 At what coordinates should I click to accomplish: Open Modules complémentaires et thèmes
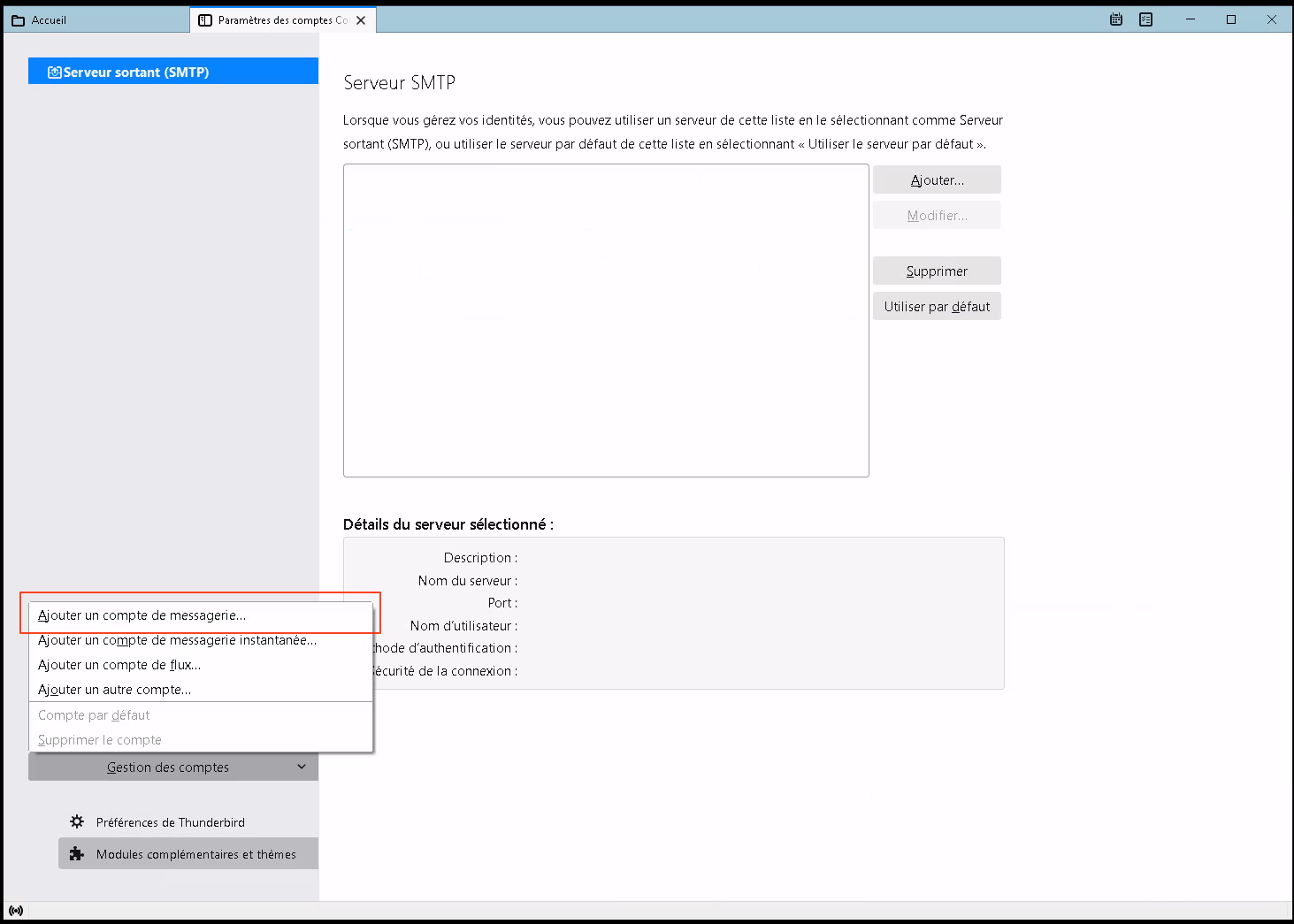(x=195, y=854)
